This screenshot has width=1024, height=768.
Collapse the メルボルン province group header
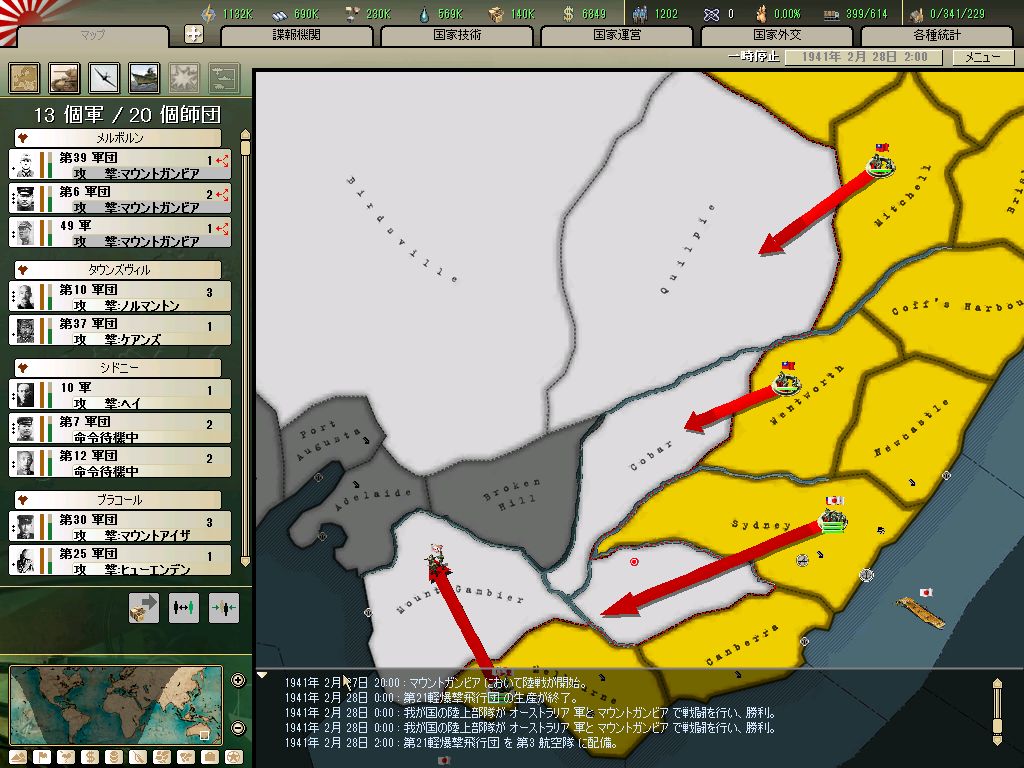(118, 138)
